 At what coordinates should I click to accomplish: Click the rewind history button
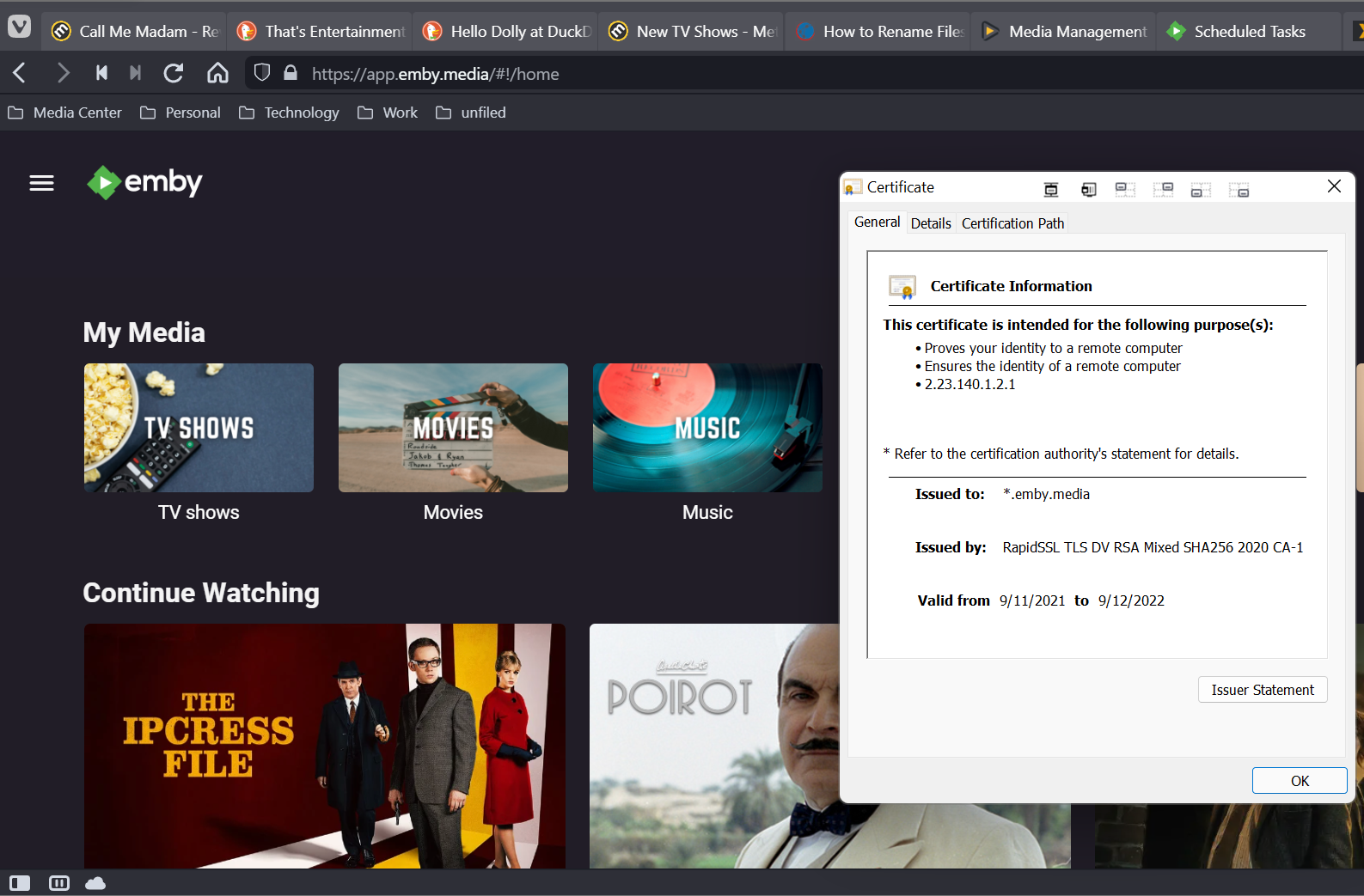coord(101,74)
